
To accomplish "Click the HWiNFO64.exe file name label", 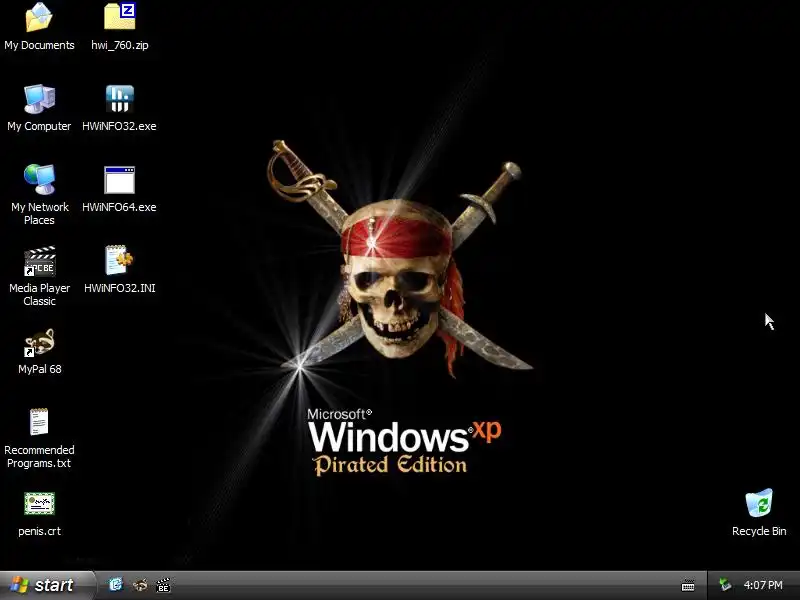I will point(119,207).
